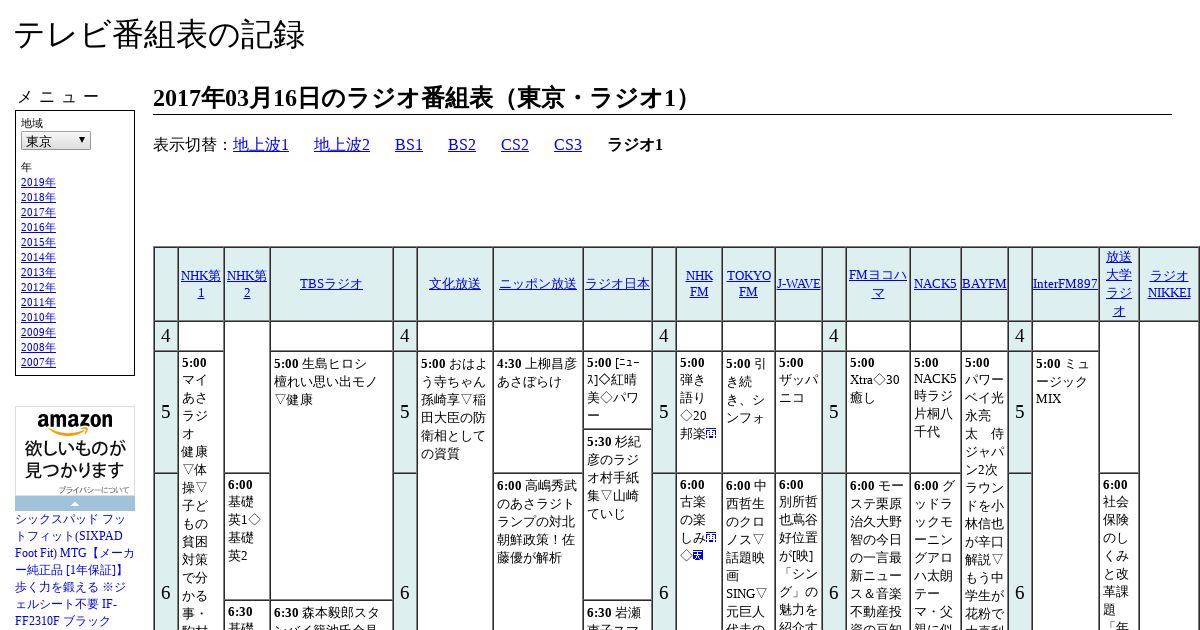Open the 2016年 archive link
1200x630 pixels.
(38, 227)
